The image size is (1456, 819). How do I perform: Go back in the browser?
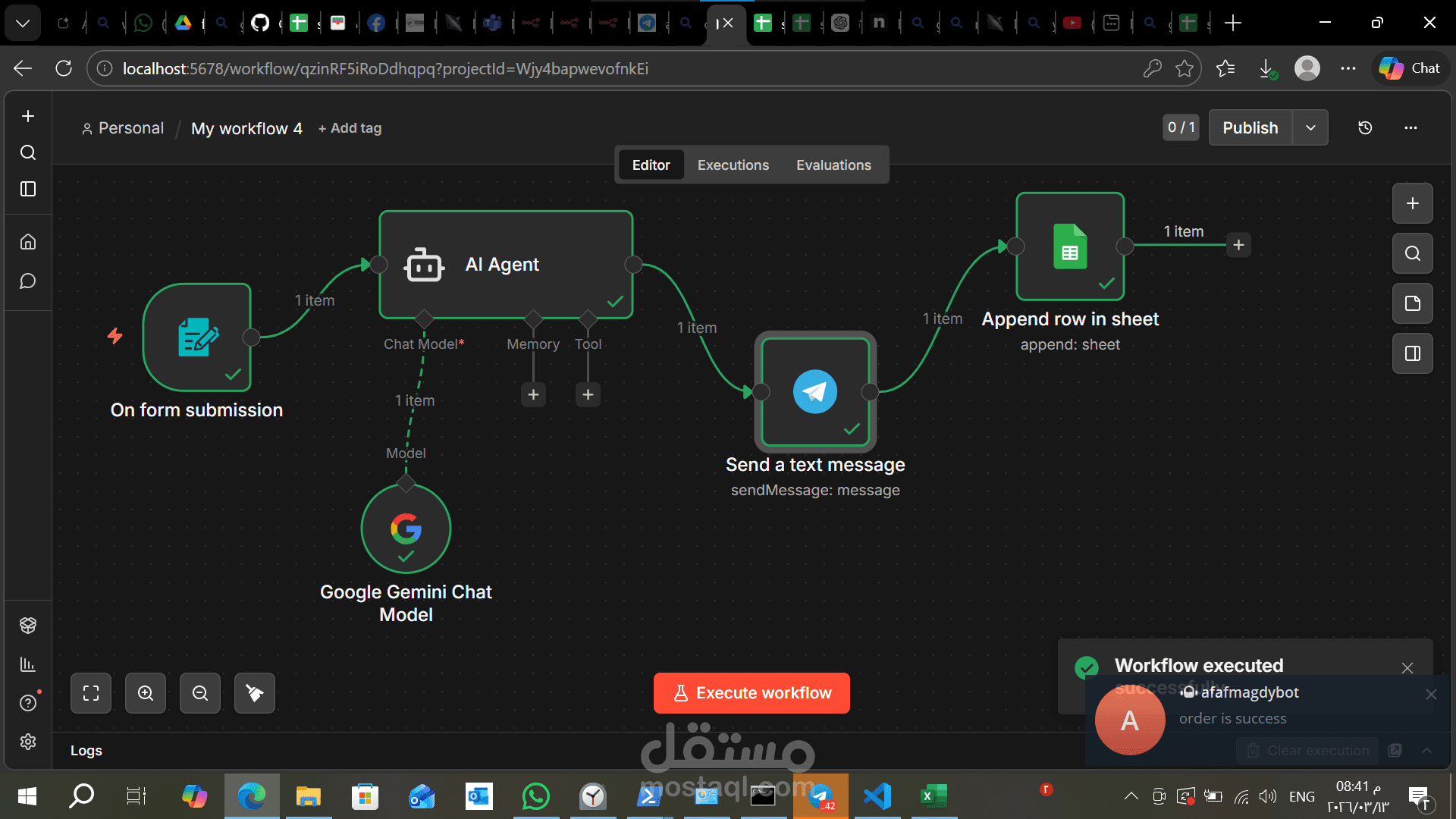point(23,68)
